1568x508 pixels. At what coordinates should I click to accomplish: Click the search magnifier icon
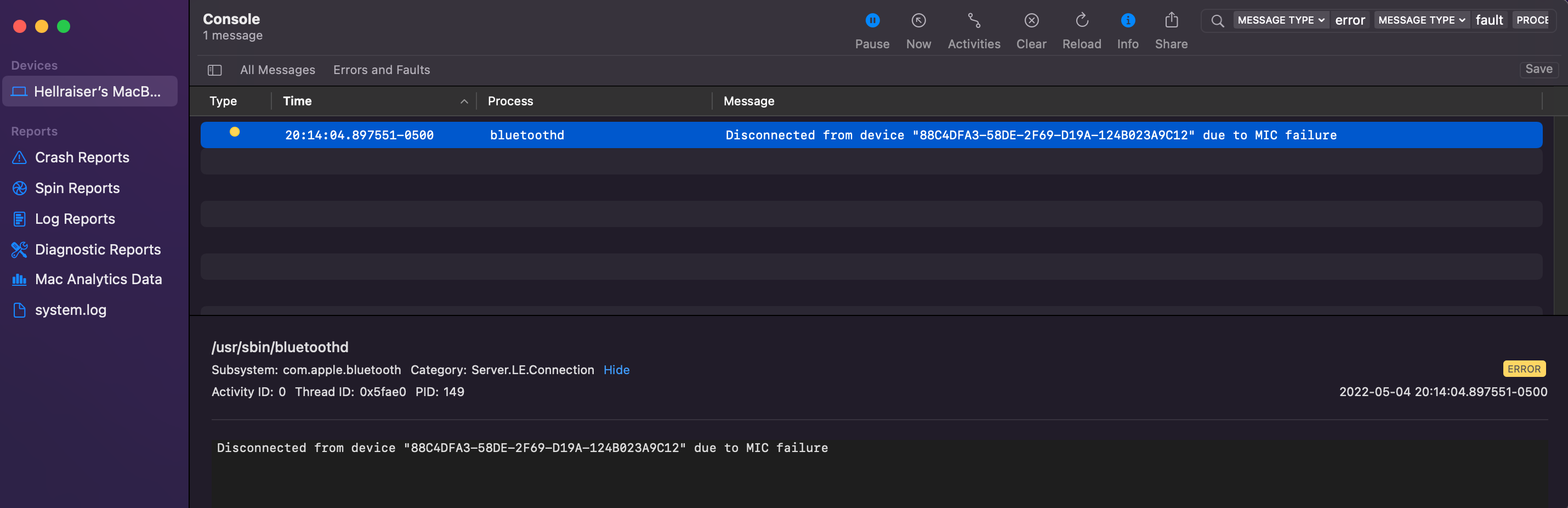(1217, 21)
